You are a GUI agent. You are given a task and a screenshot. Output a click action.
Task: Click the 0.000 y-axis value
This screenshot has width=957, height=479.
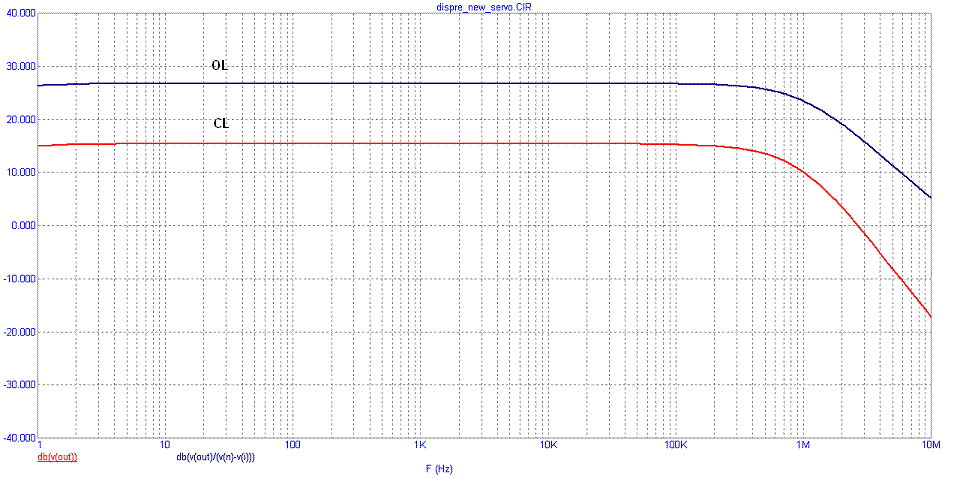tap(24, 226)
